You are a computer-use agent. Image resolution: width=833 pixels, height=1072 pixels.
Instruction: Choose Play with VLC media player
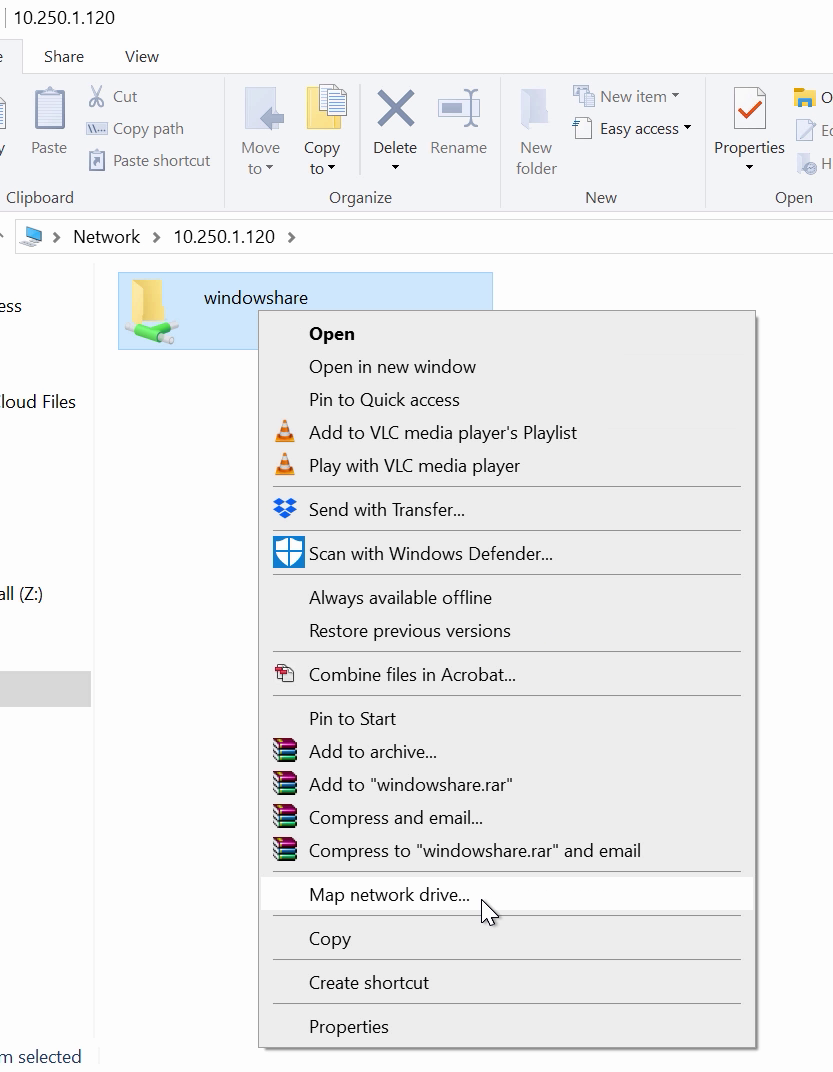pyautogui.click(x=507, y=466)
